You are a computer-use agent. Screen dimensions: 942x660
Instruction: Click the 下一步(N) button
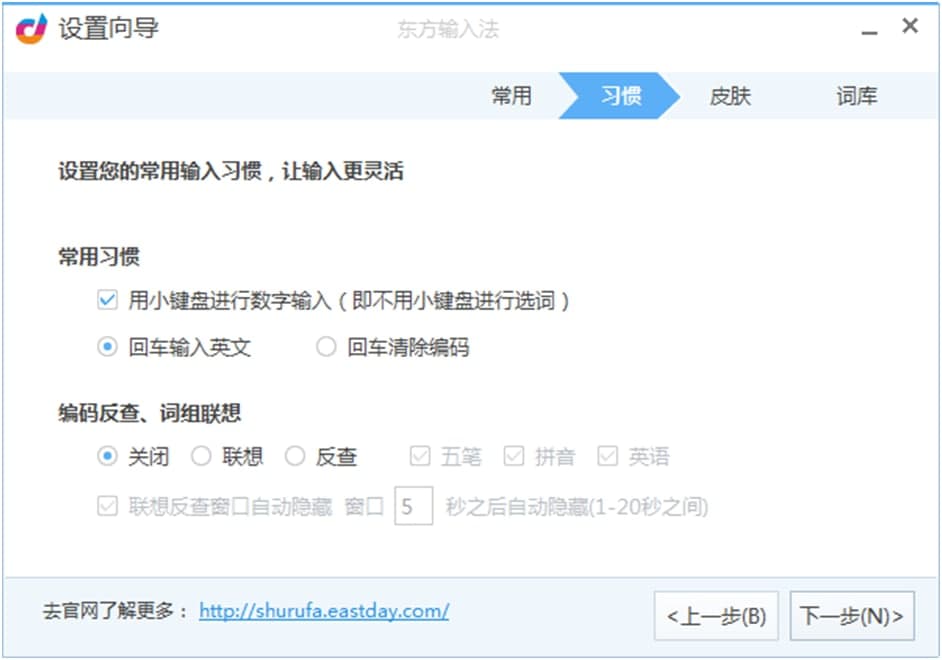(852, 616)
